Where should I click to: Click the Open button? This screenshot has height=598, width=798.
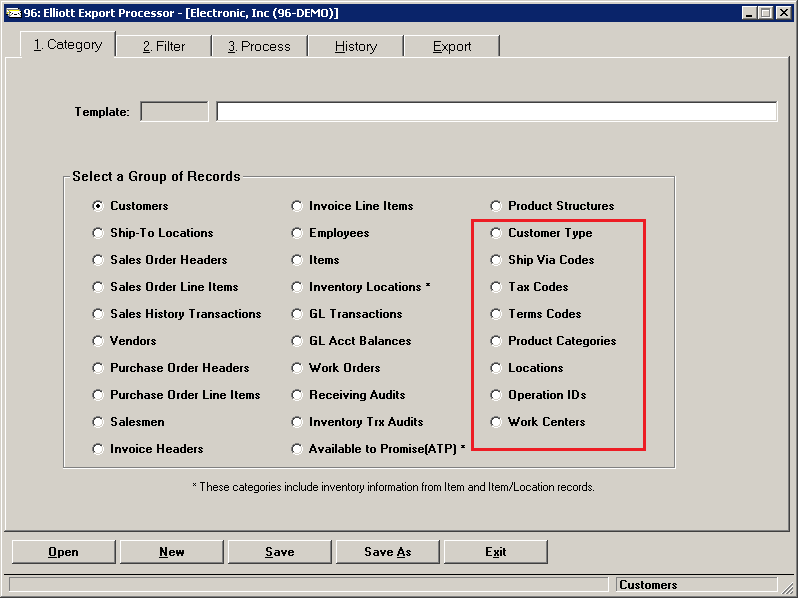tap(64, 552)
